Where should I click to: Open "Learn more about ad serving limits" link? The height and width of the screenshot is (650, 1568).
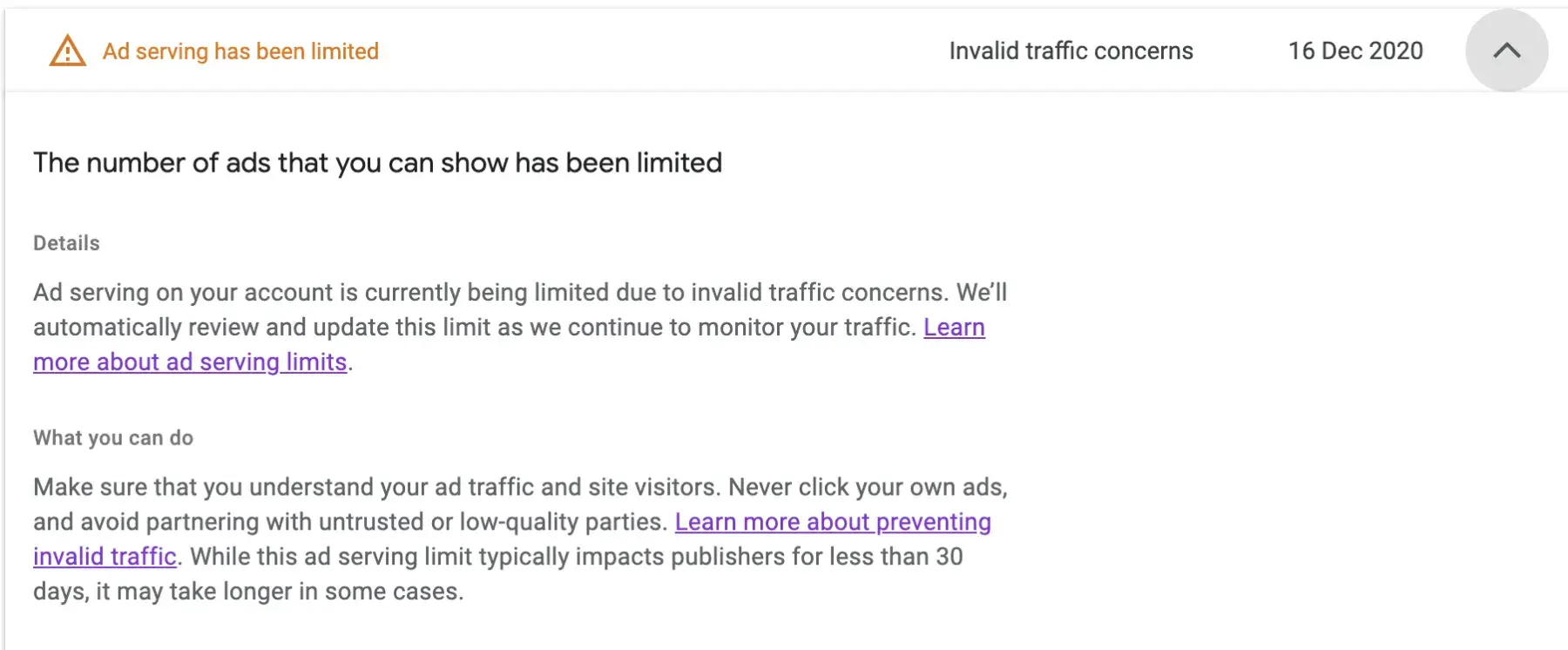click(x=954, y=328)
